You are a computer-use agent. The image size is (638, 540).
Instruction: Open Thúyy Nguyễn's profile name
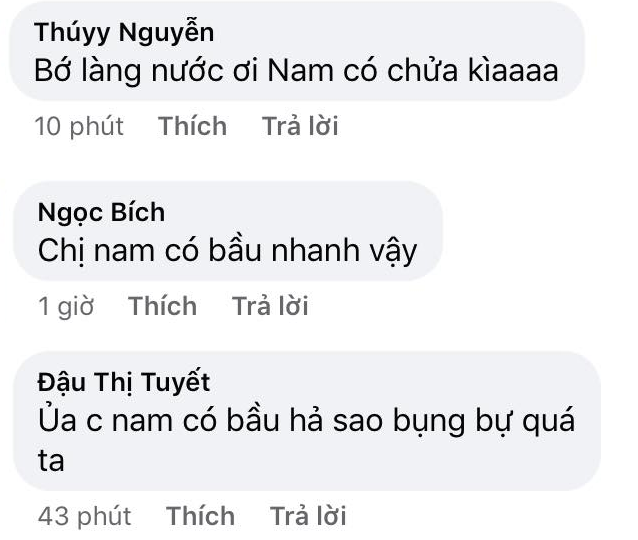(124, 32)
